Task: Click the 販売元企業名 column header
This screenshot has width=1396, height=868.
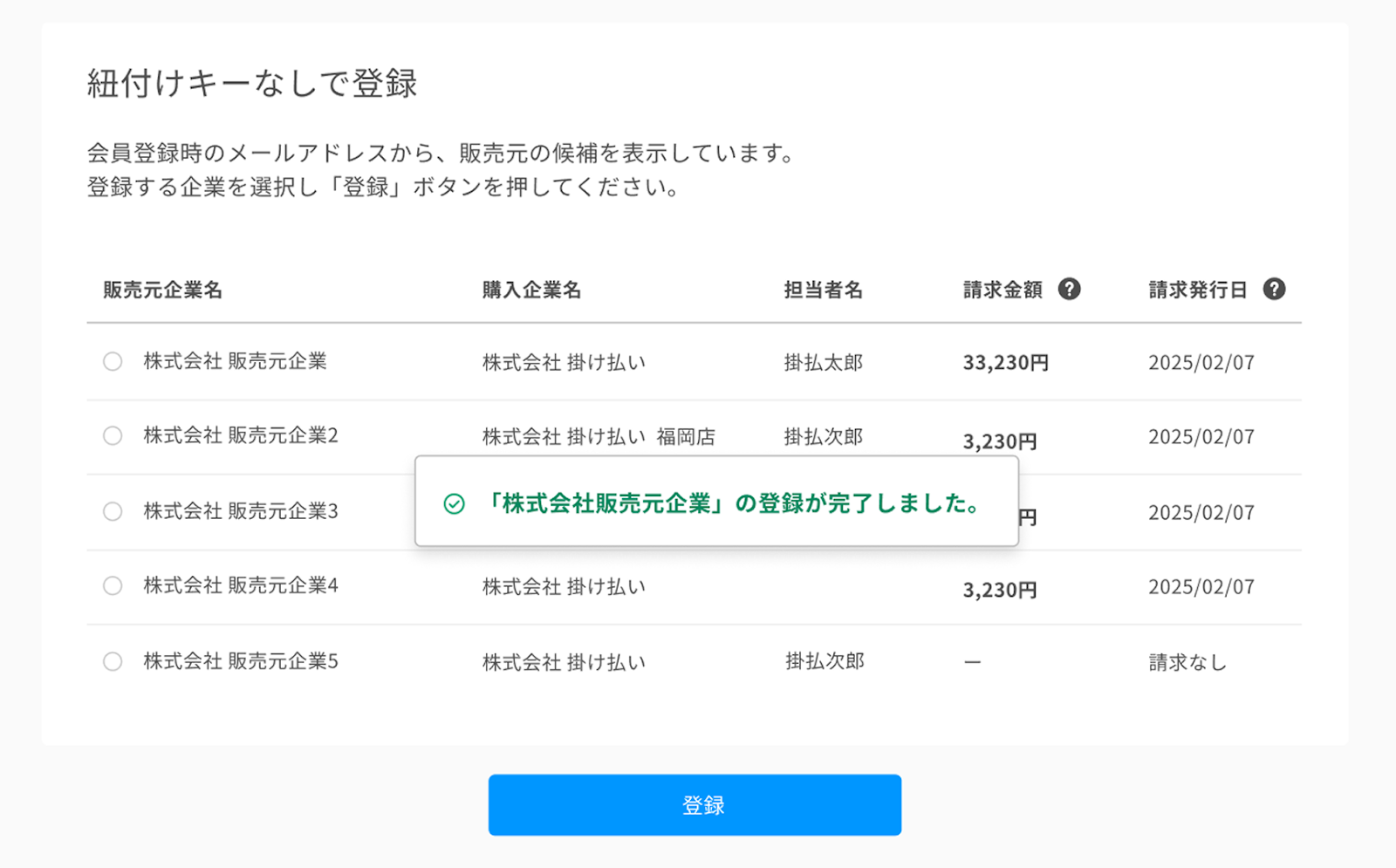Action: pyautogui.click(x=162, y=290)
